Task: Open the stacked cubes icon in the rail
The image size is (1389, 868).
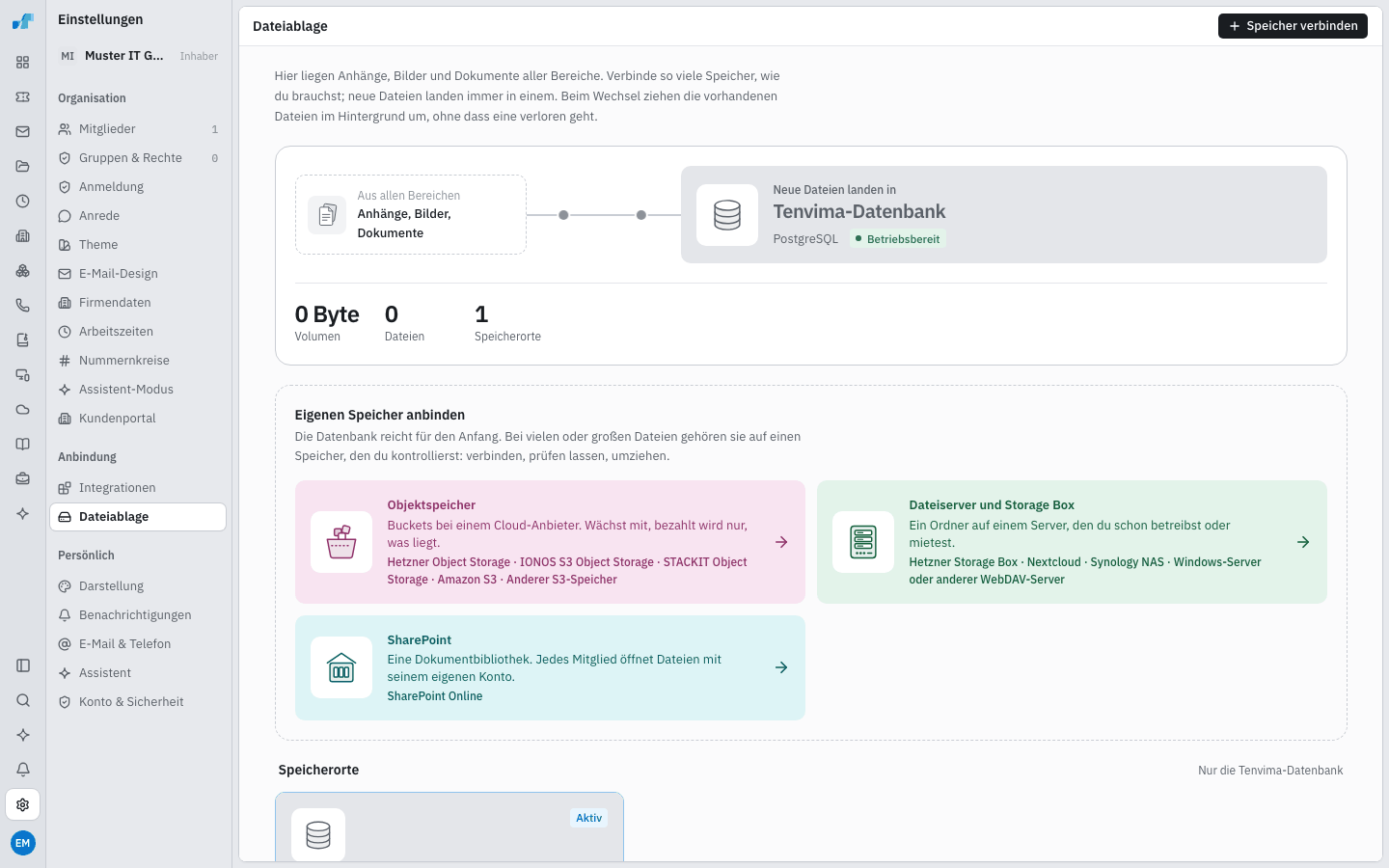Action: click(23, 271)
